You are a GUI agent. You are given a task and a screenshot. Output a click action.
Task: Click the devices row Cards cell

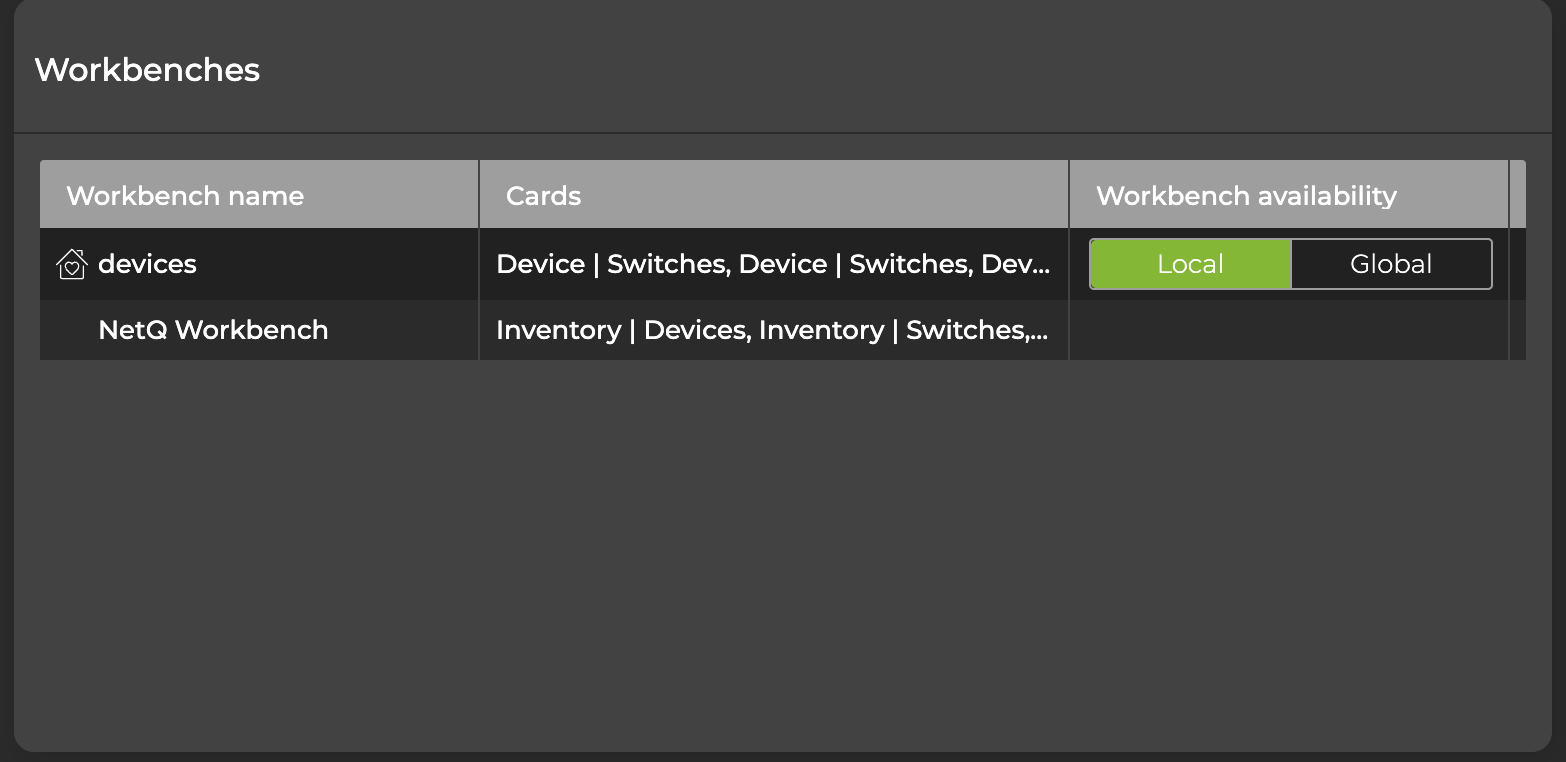pyautogui.click(x=772, y=264)
